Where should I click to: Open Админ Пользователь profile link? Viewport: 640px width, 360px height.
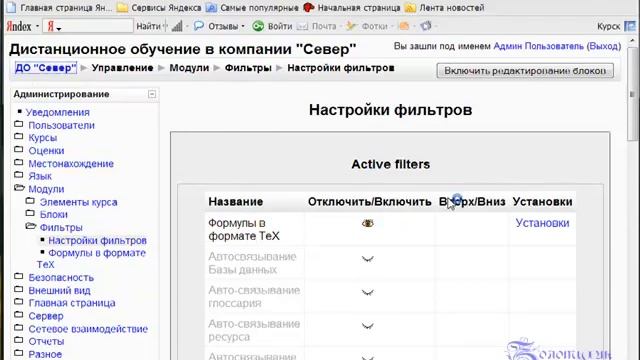tap(538, 46)
